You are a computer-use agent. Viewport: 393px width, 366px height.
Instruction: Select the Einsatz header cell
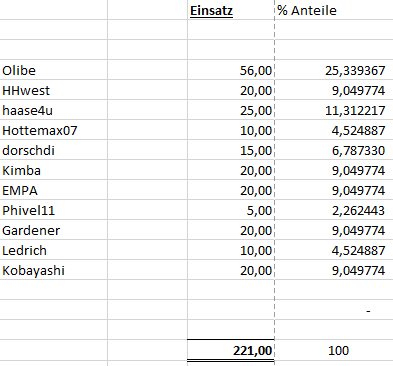tap(231, 10)
